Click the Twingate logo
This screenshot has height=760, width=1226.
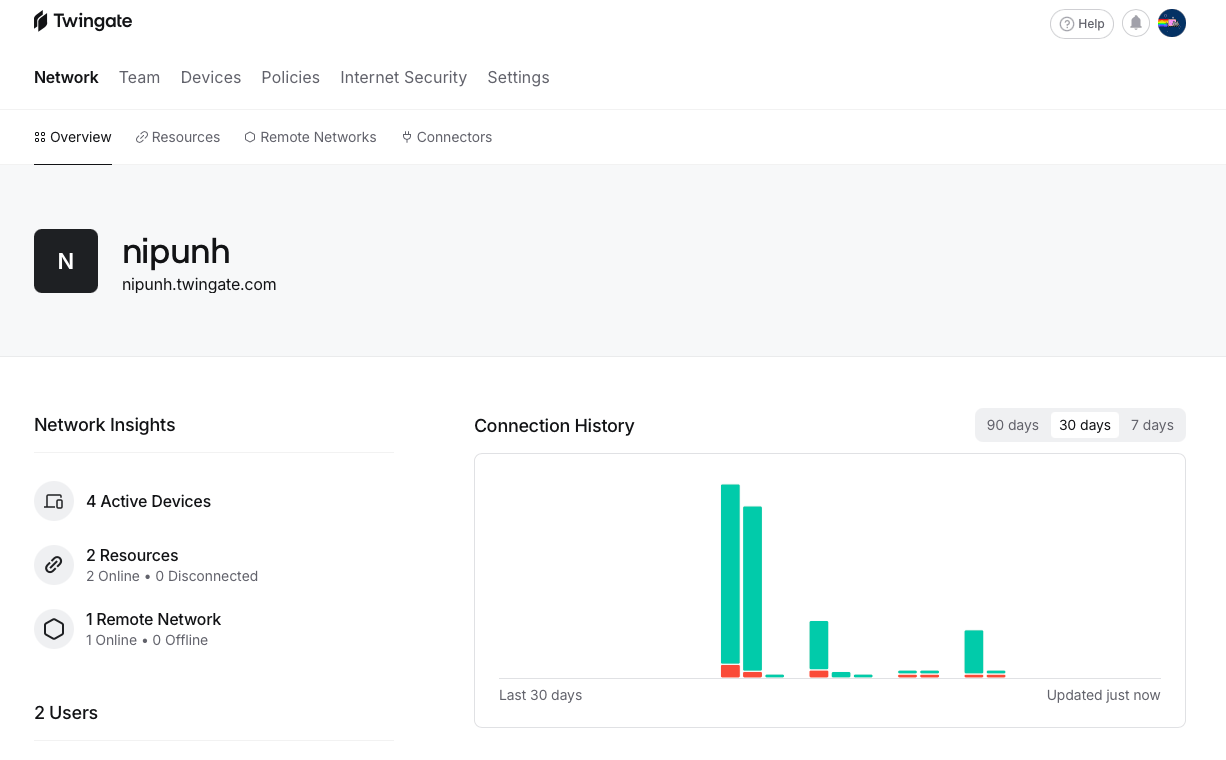coord(83,21)
